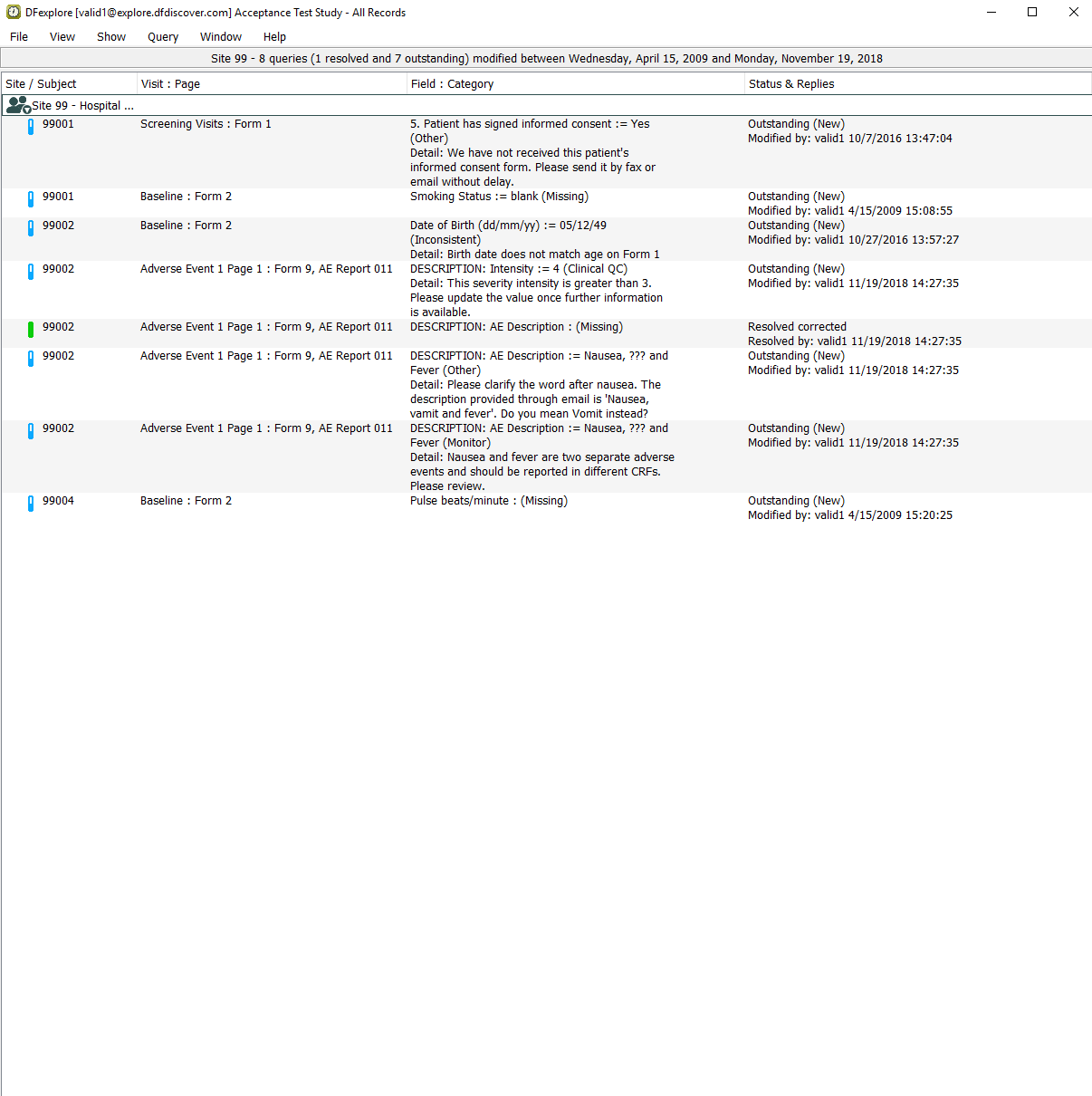Click the green resolved query status icon

(x=31, y=330)
